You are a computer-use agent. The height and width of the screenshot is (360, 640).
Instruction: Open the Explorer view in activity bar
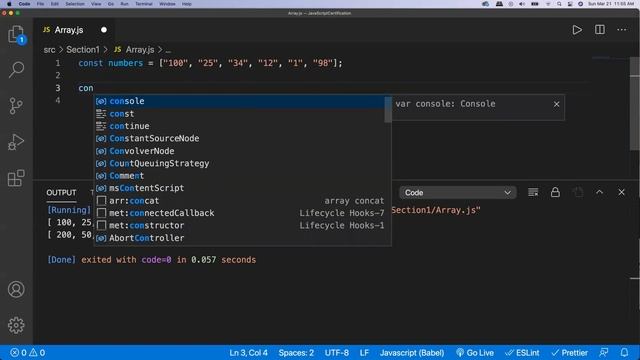[x=16, y=34]
